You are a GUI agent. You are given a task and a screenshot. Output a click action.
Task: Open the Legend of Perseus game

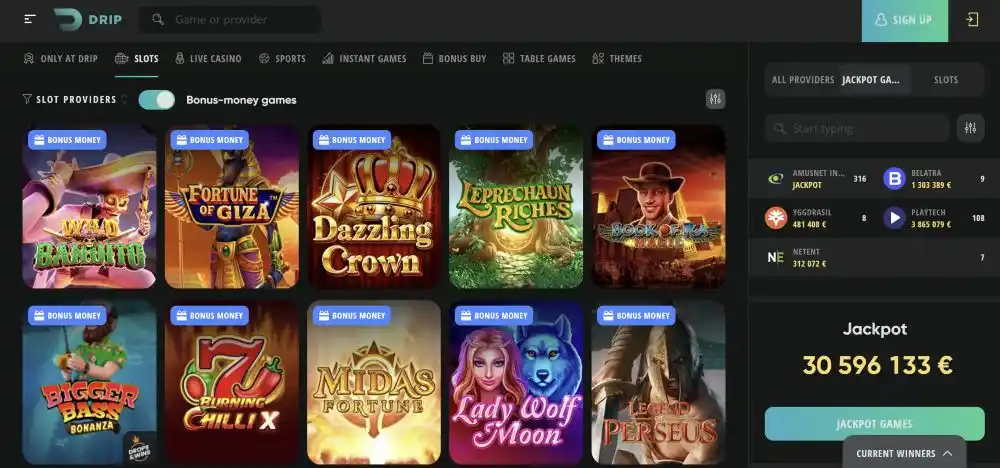click(658, 383)
